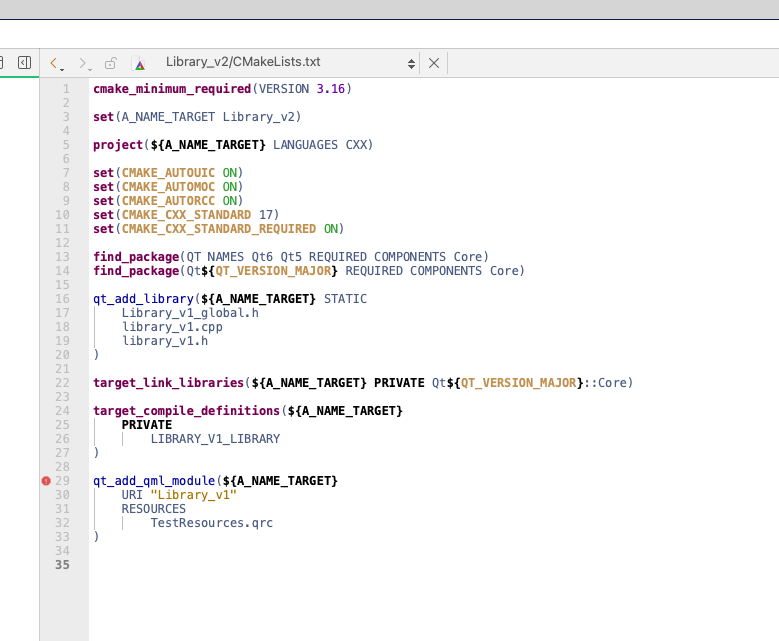Open the Library_v2/CMakeLists.txt document dropdown
This screenshot has width=779, height=641.
243,62
